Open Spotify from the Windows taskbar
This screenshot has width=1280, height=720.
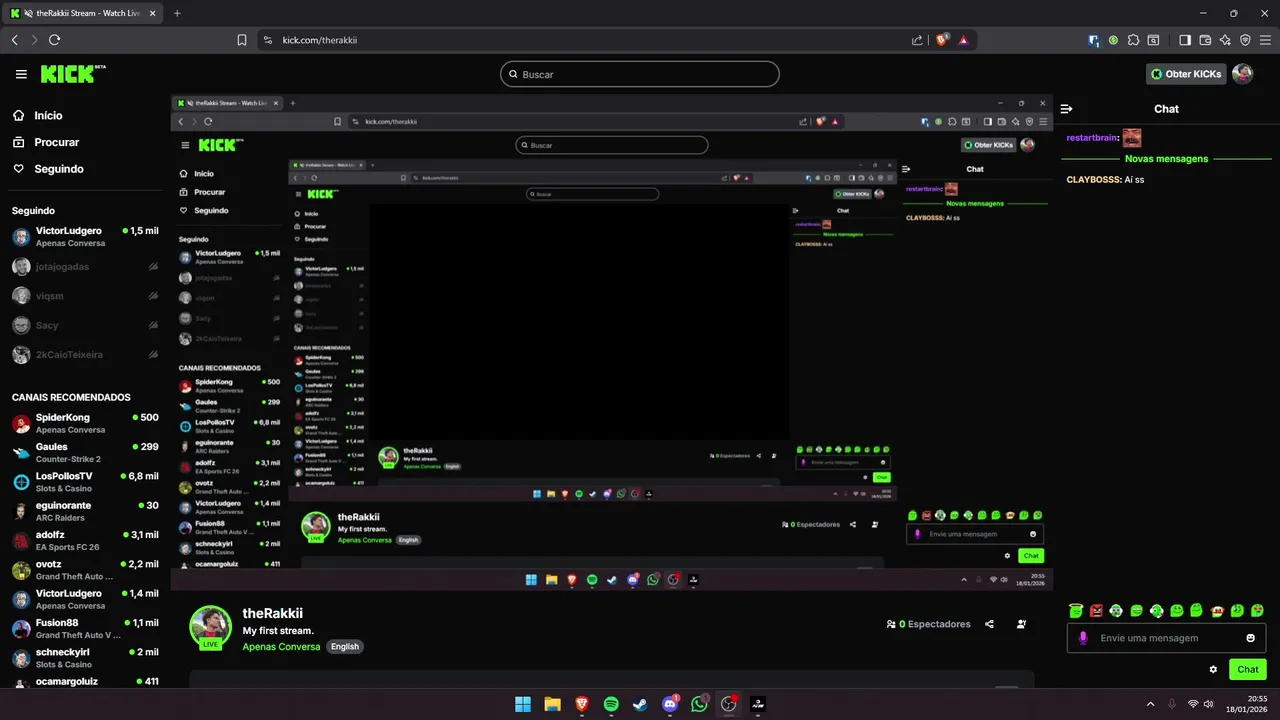(x=611, y=704)
